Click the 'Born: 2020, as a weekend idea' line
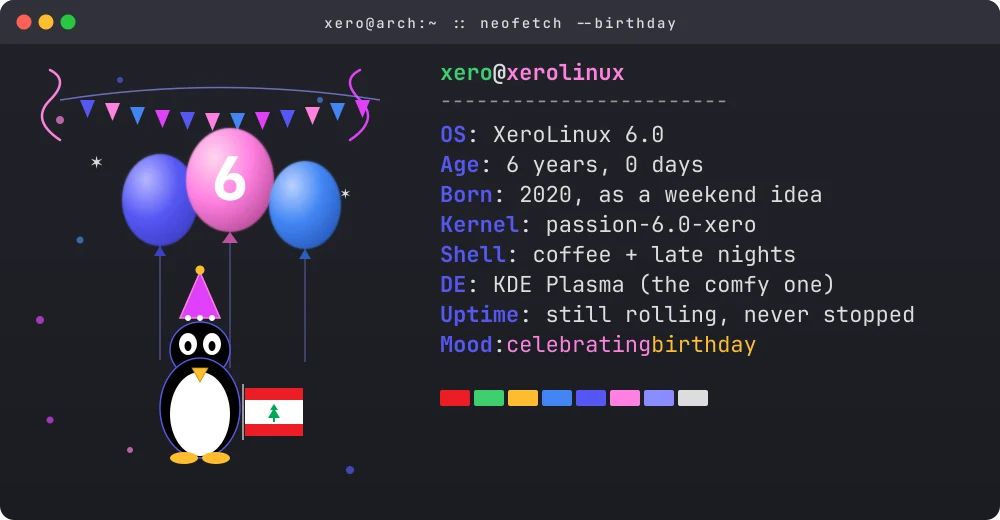Viewport: 1000px width, 520px height. 631,195
